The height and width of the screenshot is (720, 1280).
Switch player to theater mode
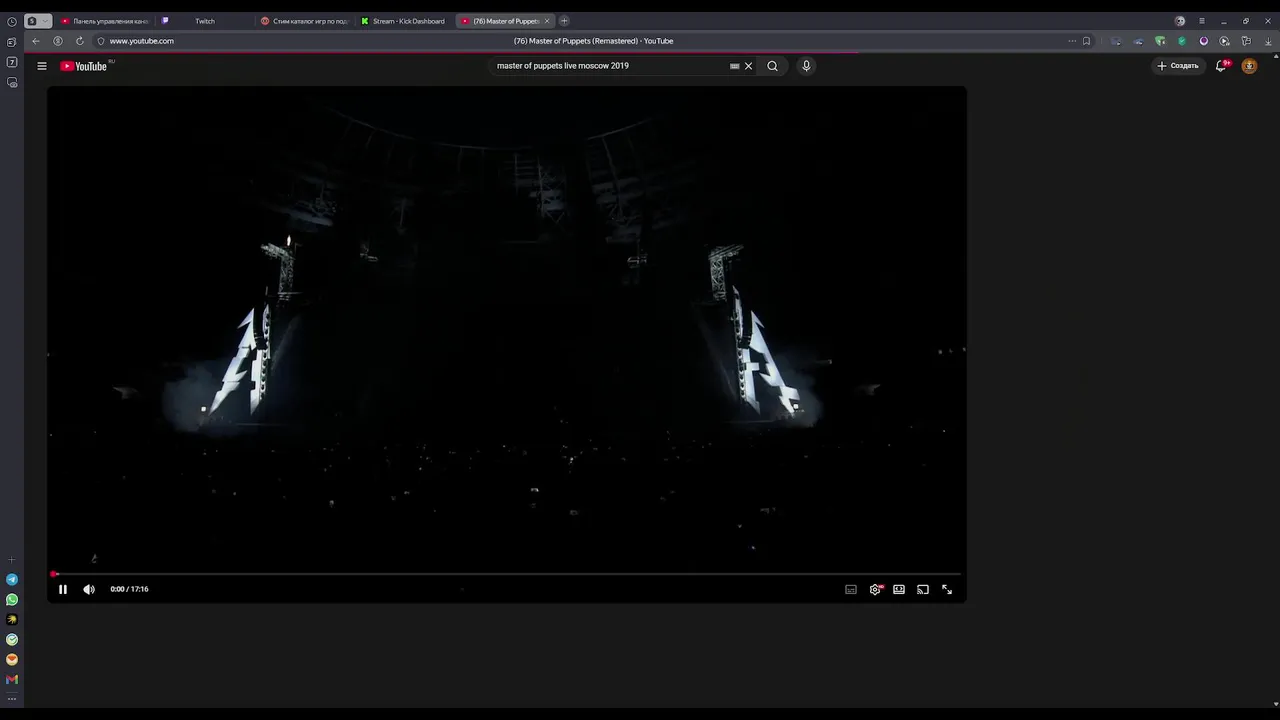pos(899,590)
